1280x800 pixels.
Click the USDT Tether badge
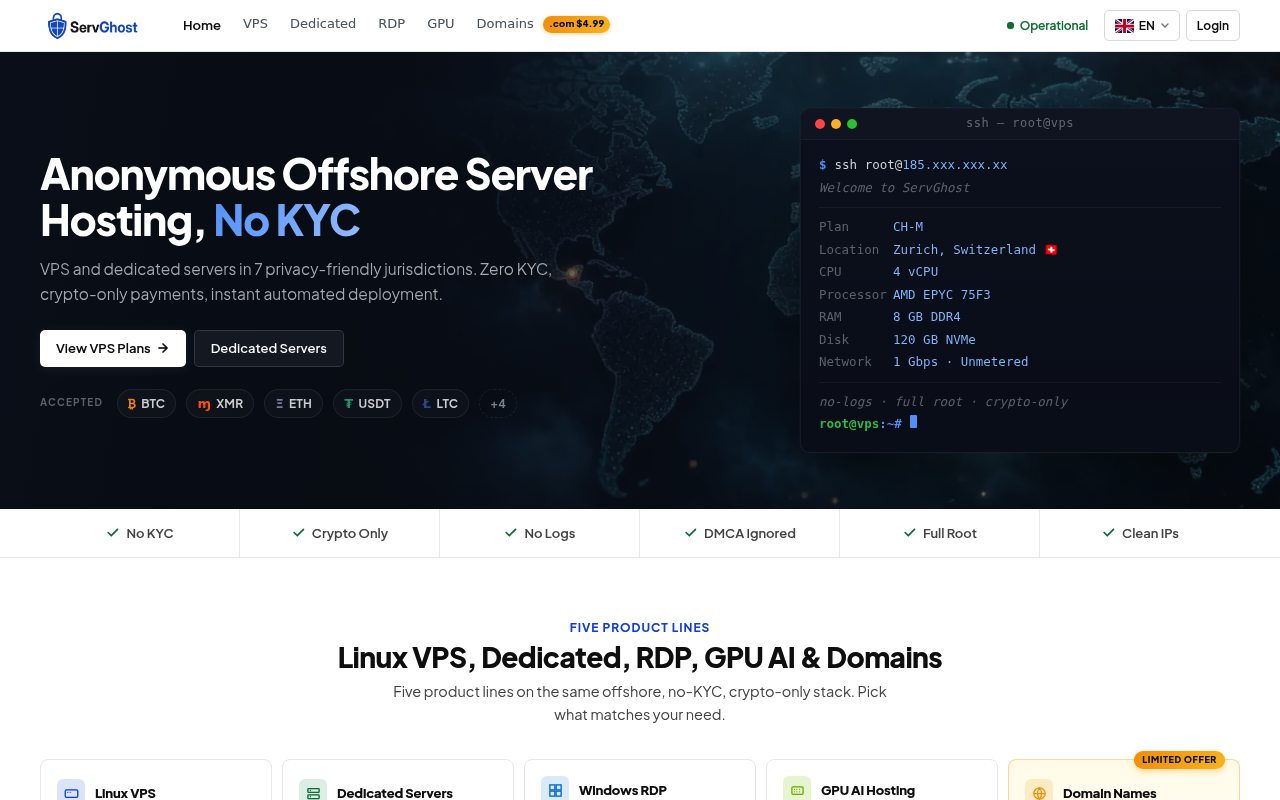[x=367, y=404]
